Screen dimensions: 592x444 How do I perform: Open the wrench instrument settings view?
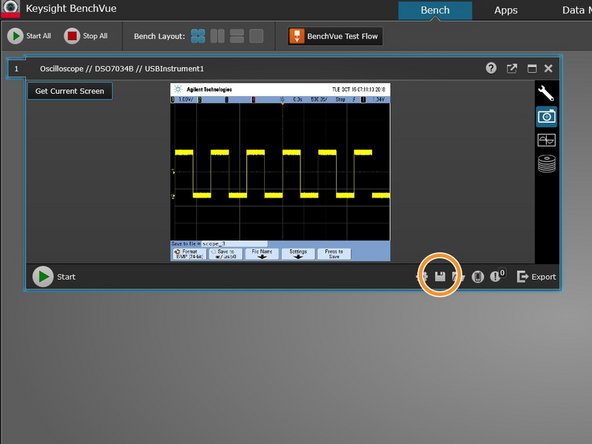[546, 93]
